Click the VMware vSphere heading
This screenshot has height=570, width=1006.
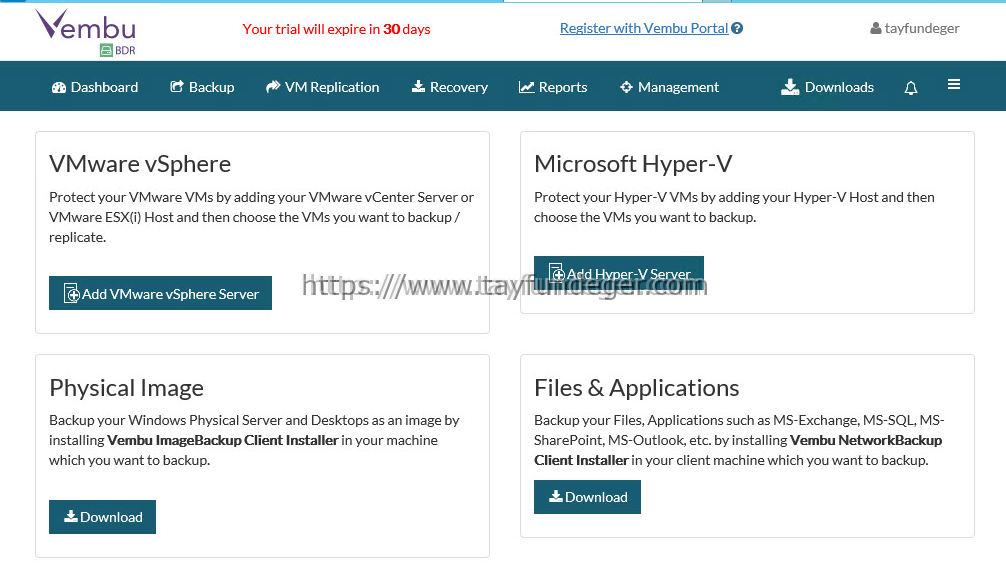click(140, 164)
